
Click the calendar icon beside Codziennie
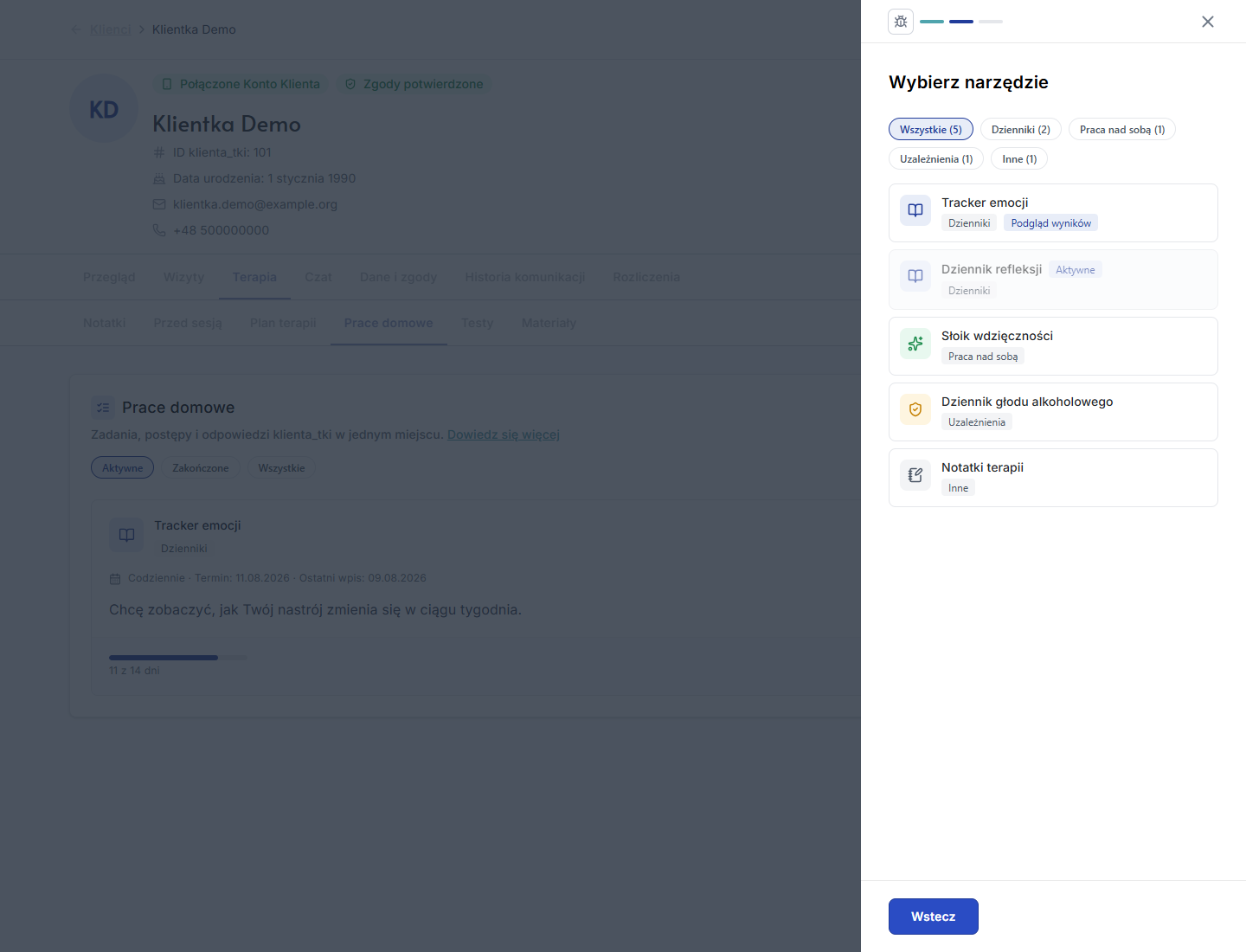click(x=115, y=578)
